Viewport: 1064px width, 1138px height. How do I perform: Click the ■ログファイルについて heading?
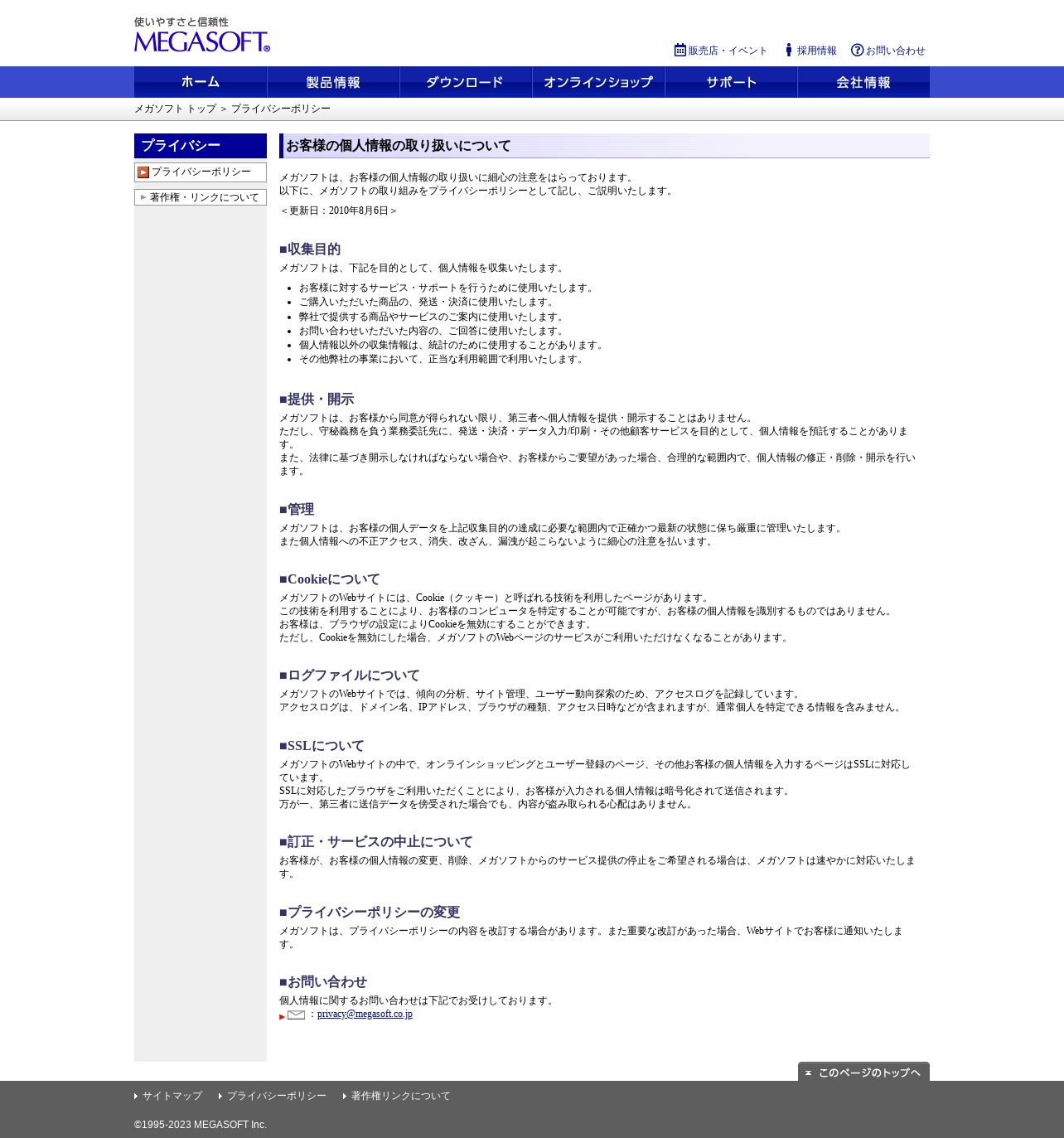(x=350, y=676)
